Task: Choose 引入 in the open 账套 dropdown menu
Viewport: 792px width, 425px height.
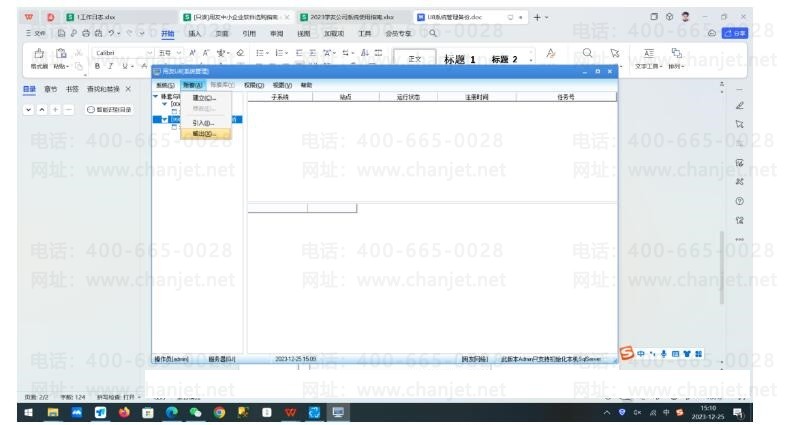Action: tap(204, 123)
